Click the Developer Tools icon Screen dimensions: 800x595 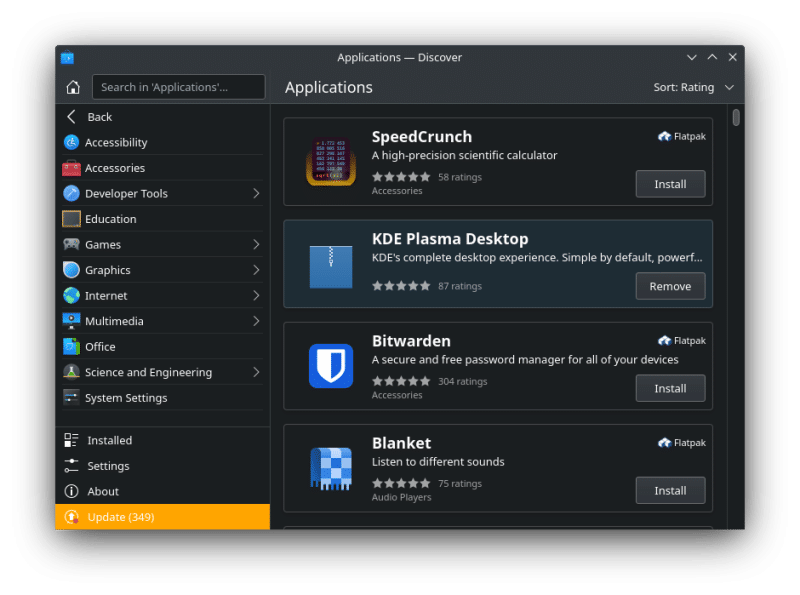(x=71, y=193)
